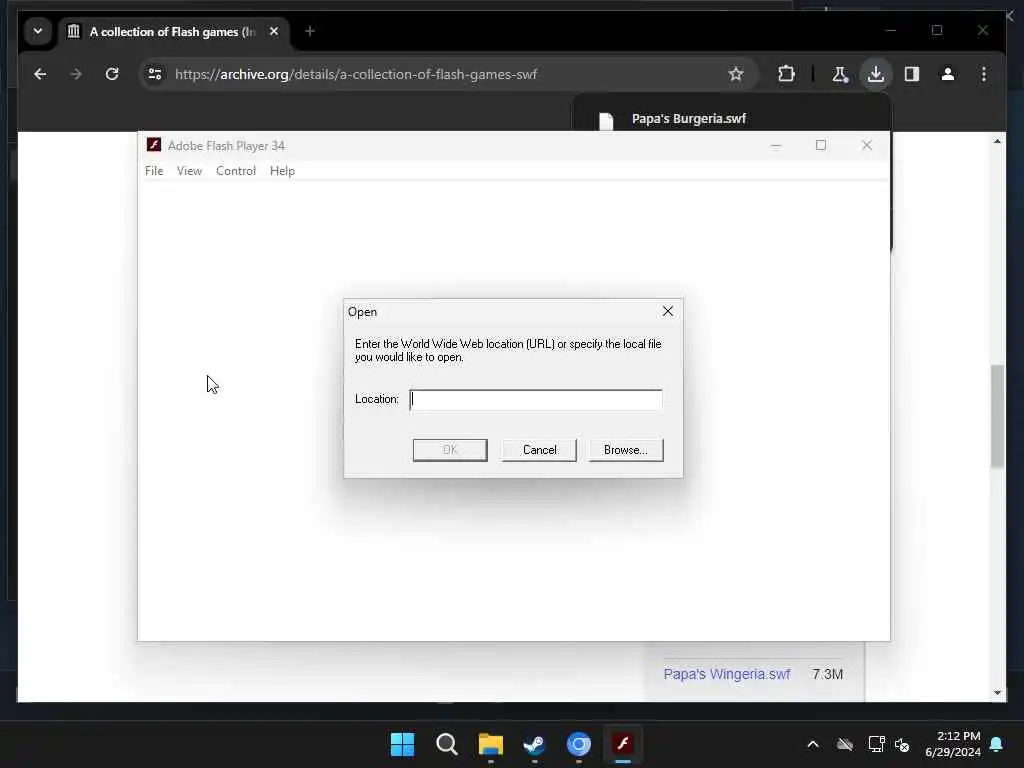Switch to Chrome taskbar icon
The height and width of the screenshot is (768, 1024).
click(579, 744)
